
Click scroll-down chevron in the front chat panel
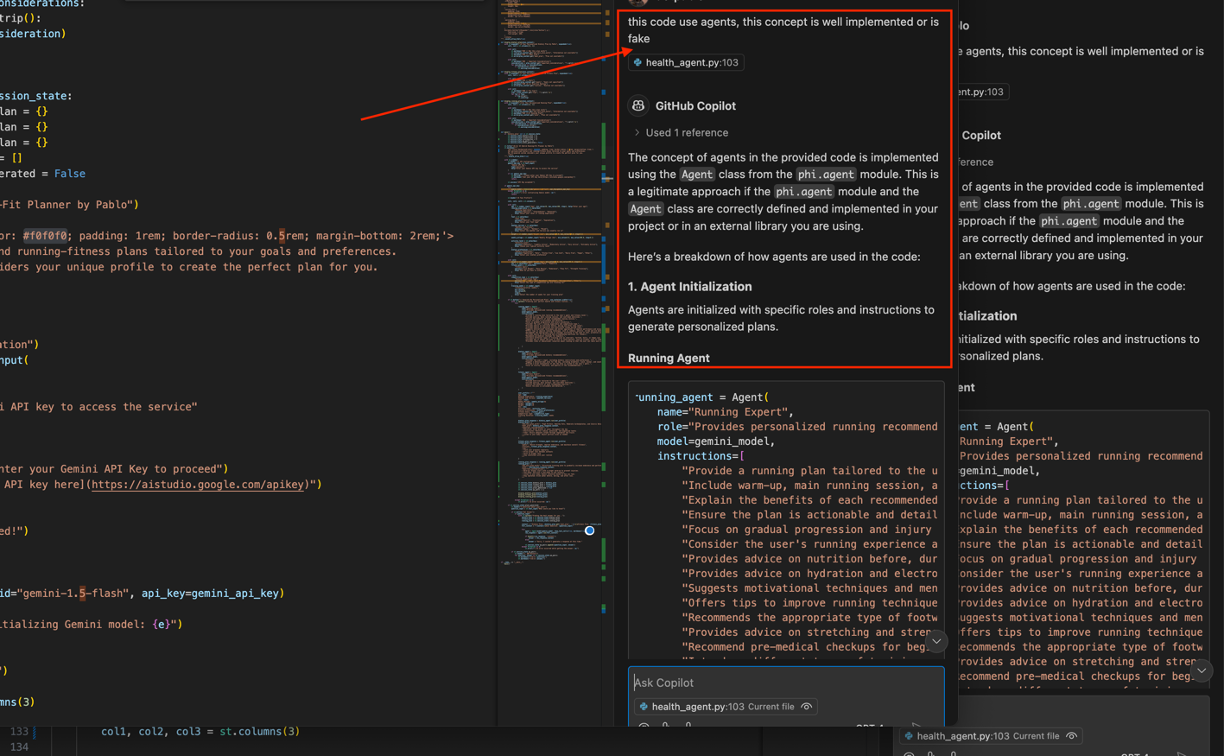click(x=936, y=641)
